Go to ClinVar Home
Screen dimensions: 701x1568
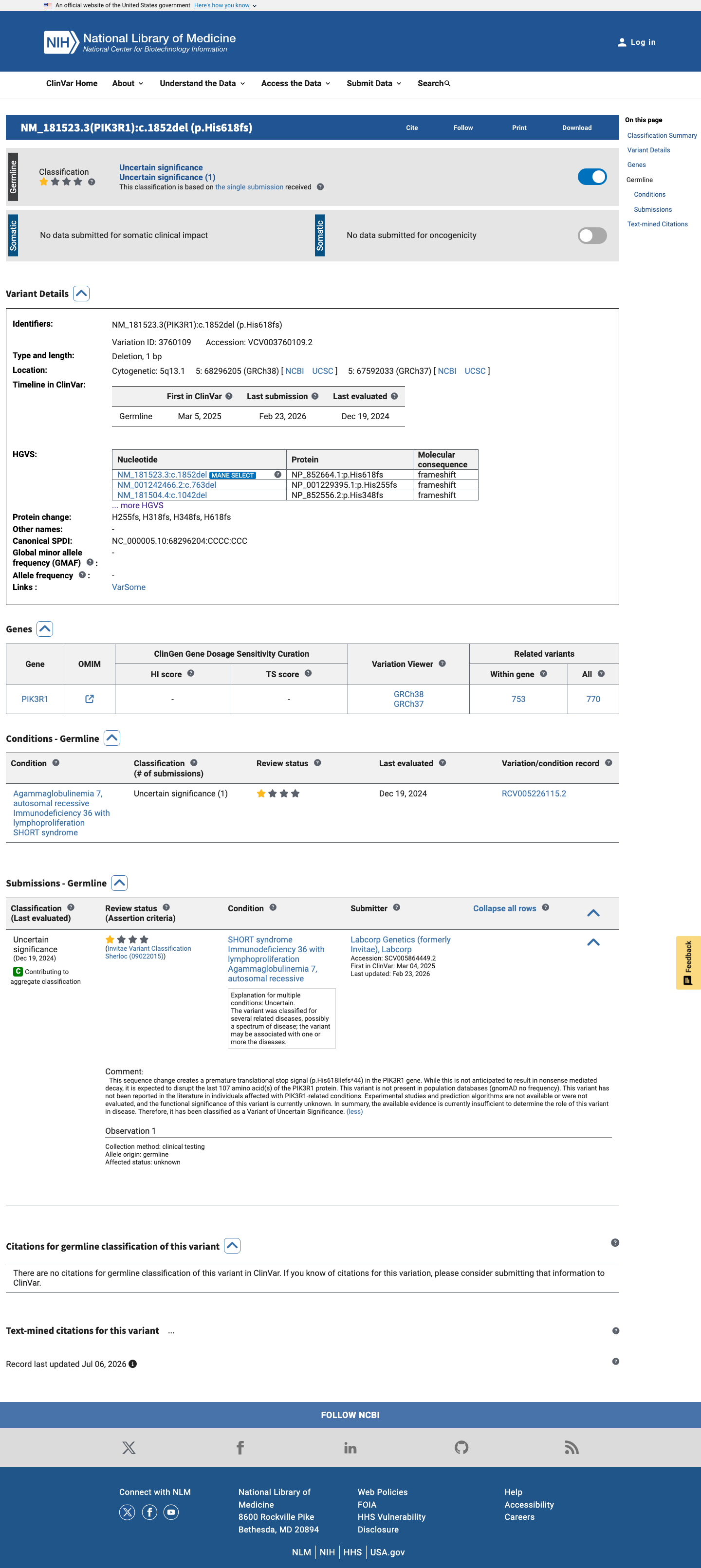(72, 83)
